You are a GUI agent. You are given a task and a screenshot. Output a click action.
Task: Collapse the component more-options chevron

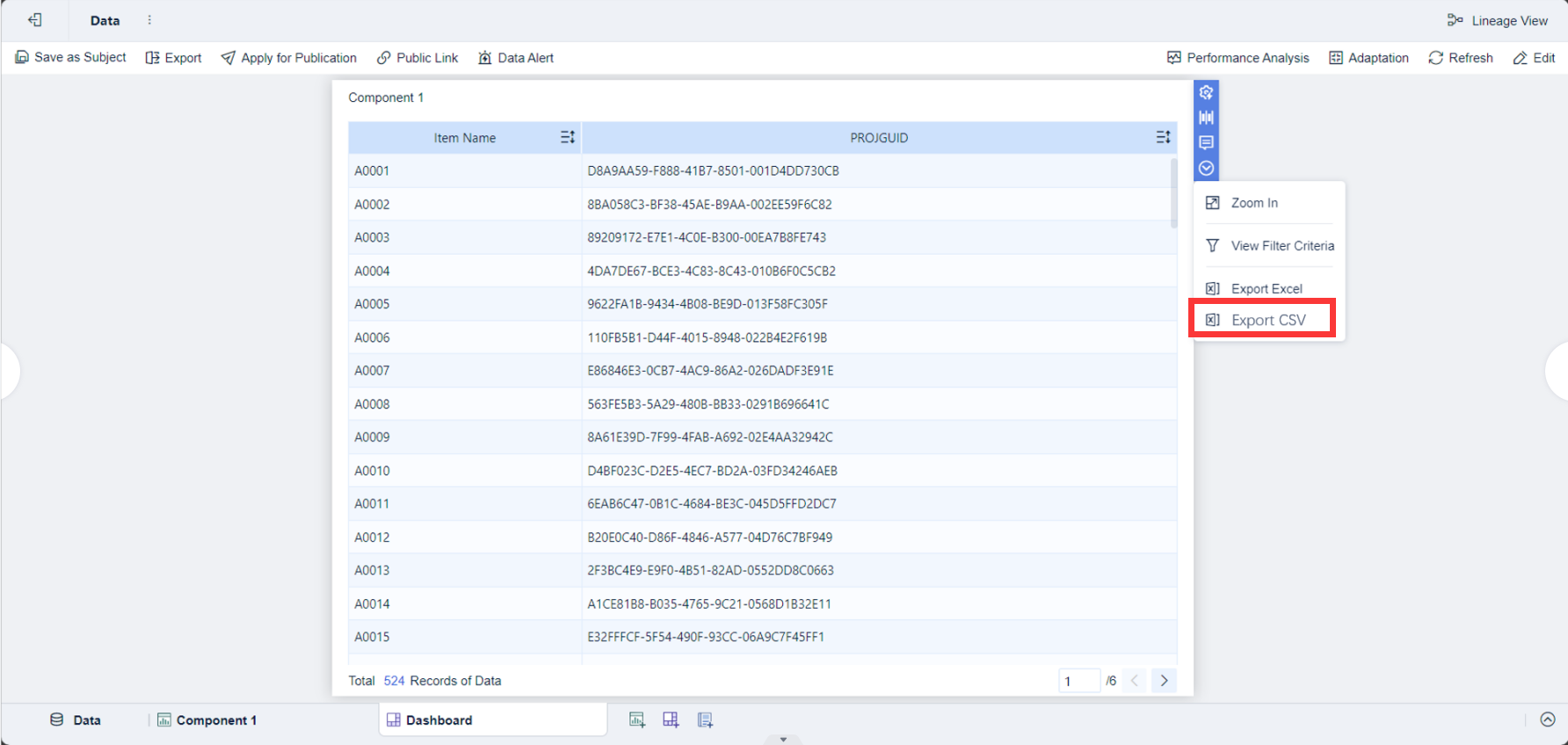[1206, 168]
